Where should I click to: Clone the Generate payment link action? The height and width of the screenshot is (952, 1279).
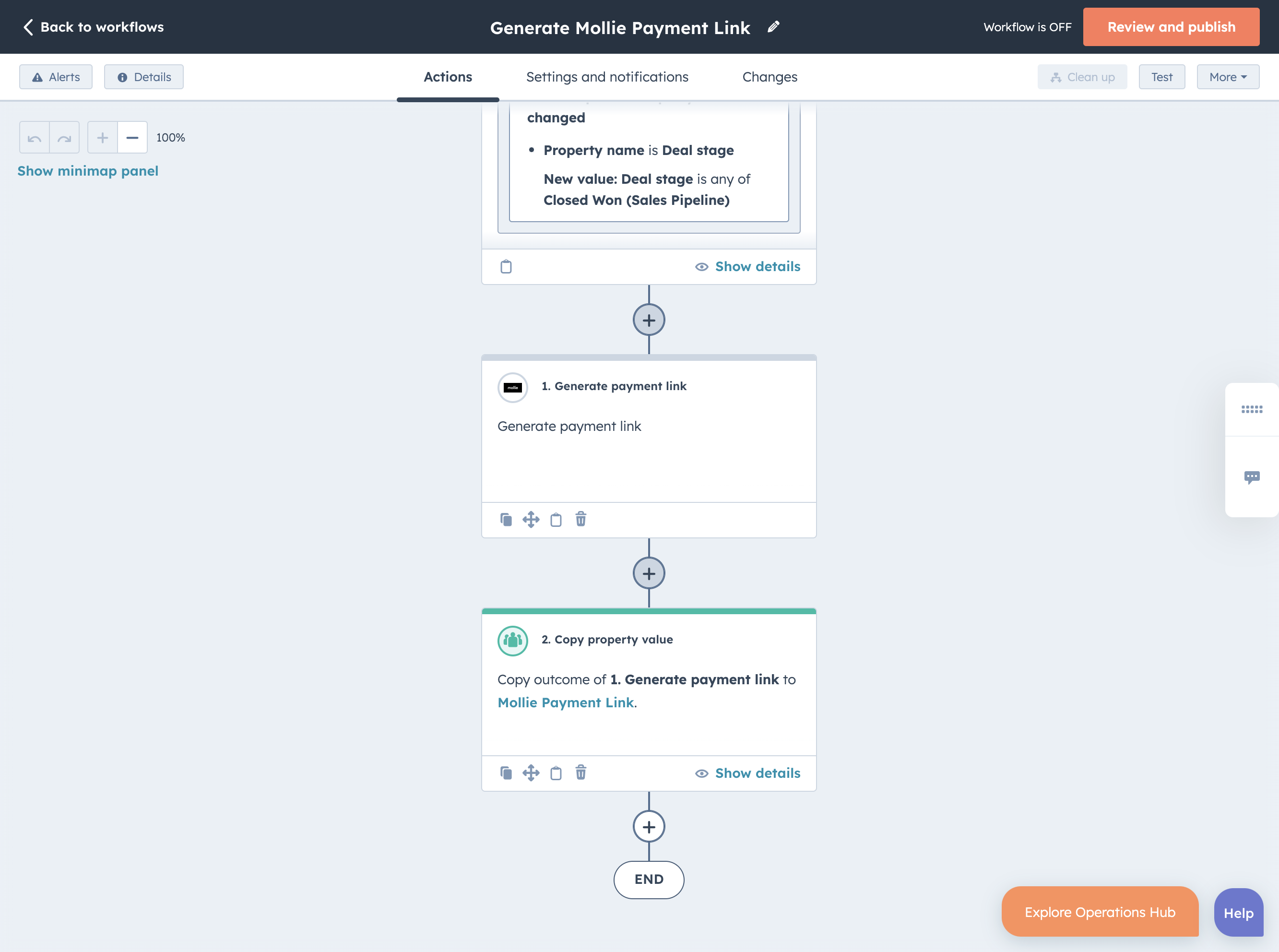506,520
